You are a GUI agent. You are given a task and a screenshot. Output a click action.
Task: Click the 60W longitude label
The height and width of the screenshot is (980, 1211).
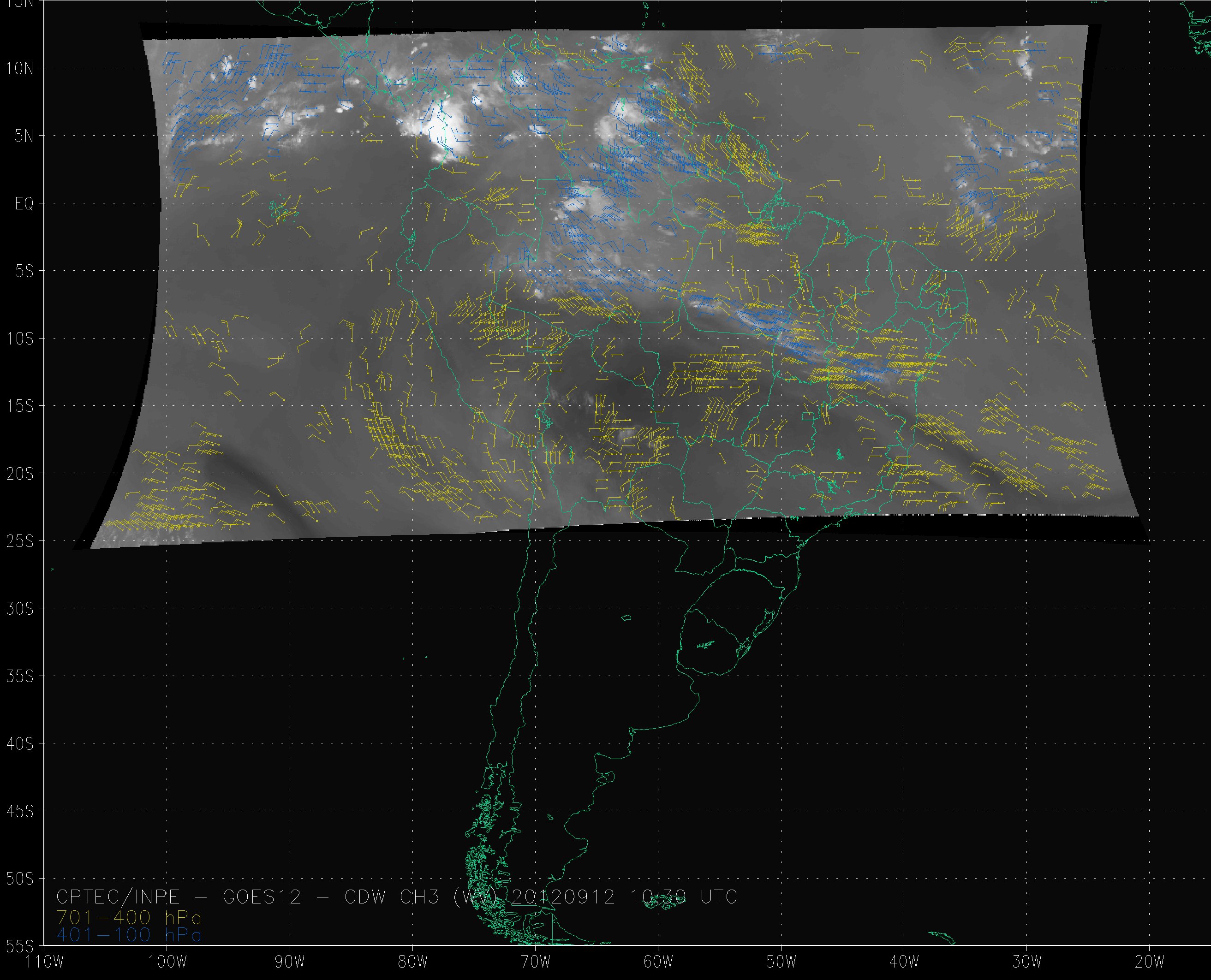point(658,962)
